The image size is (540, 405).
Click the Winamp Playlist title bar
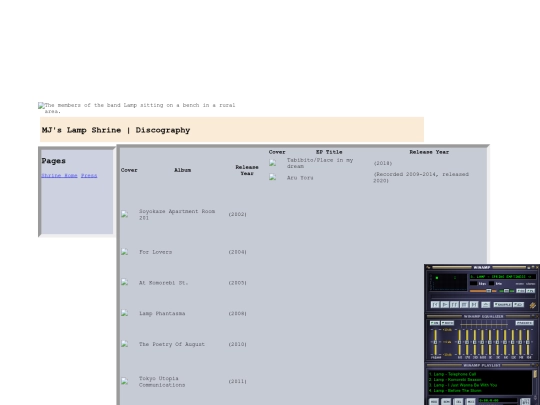pyautogui.click(x=481, y=365)
